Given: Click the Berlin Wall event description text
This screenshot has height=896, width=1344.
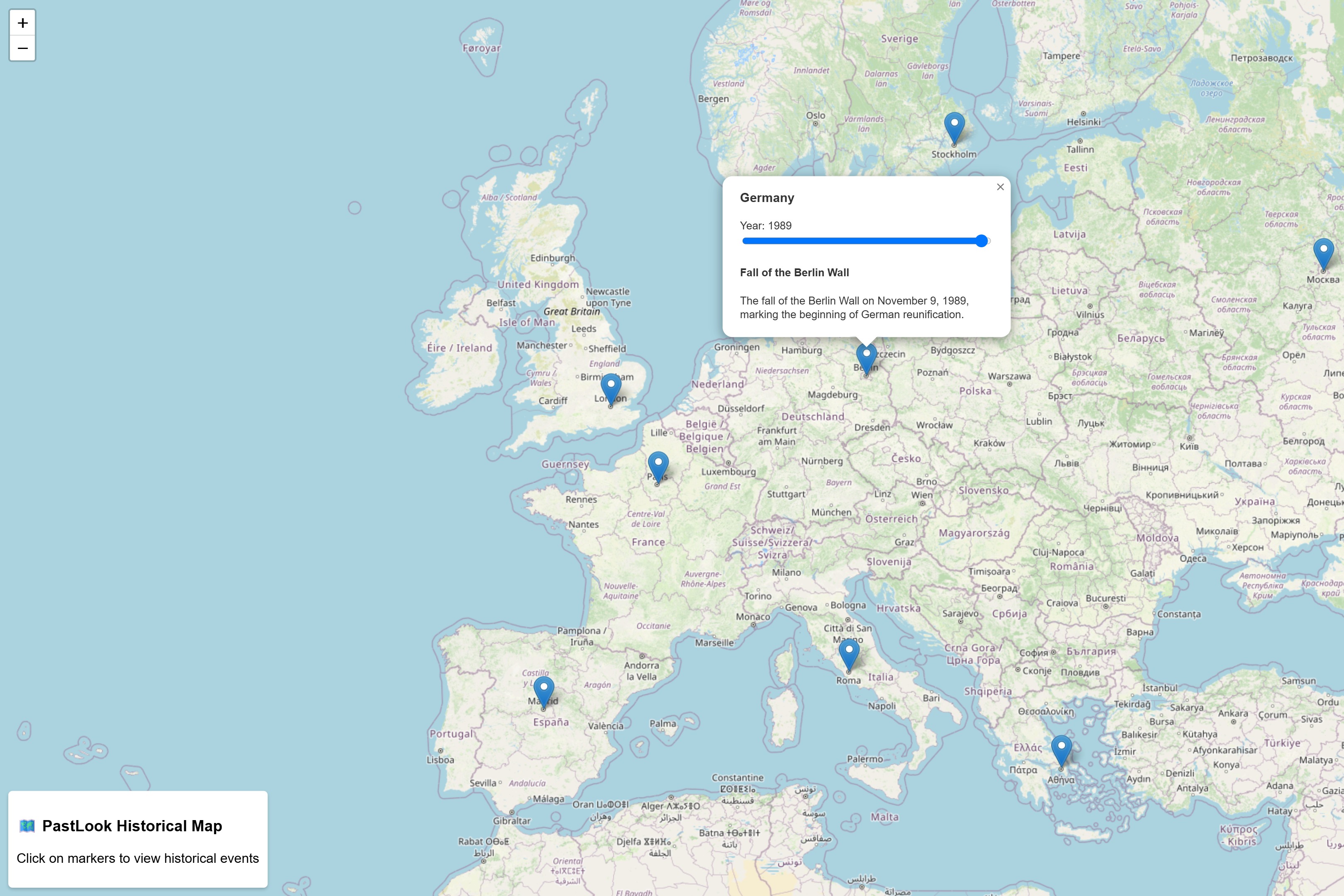Looking at the screenshot, I should [853, 307].
